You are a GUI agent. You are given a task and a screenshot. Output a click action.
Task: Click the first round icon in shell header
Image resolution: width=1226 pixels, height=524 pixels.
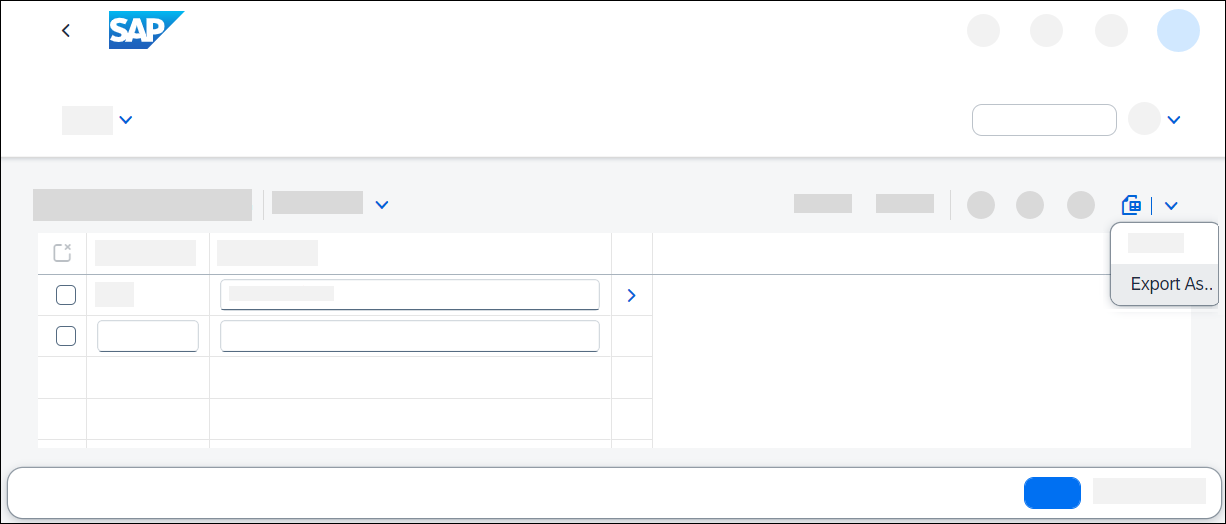pos(984,31)
